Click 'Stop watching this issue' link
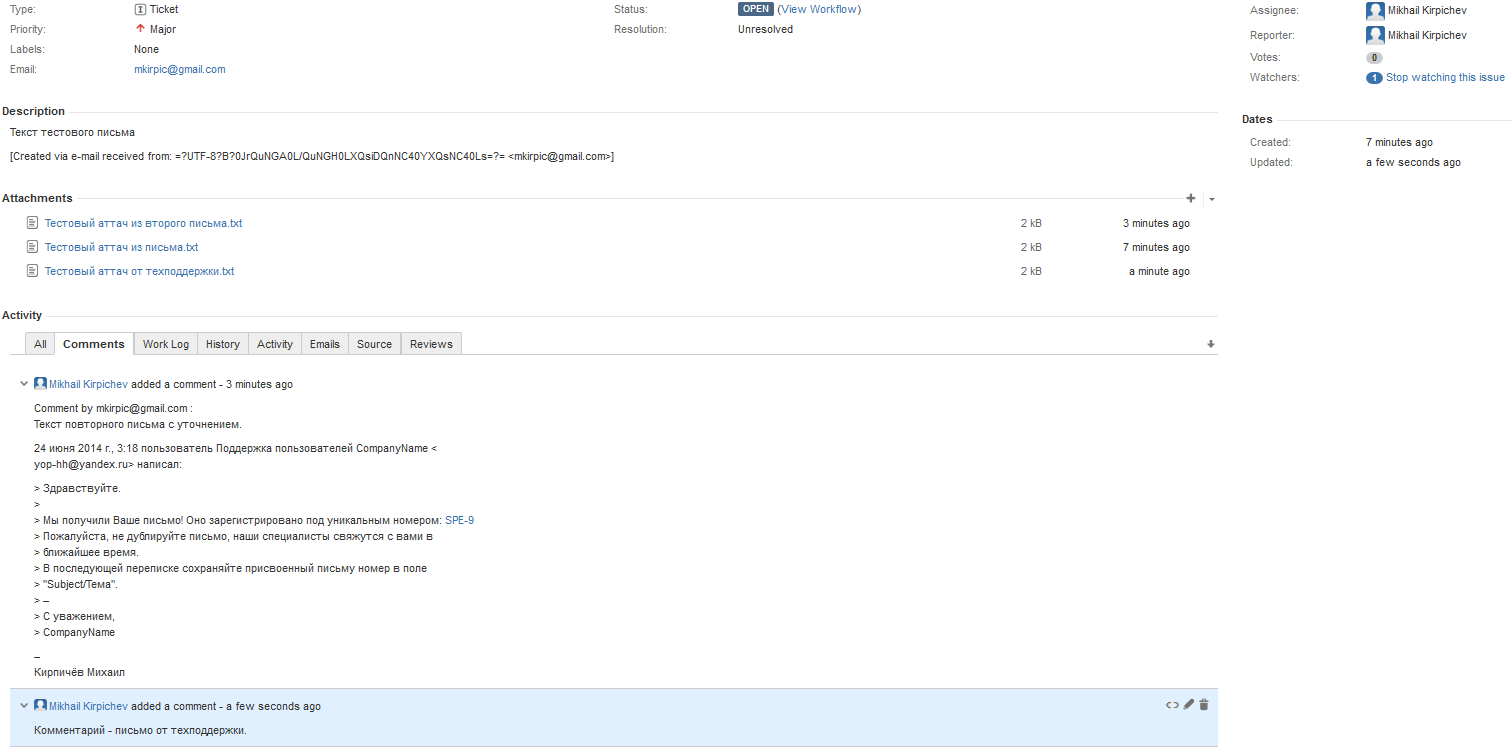The image size is (1512, 756). [x=1445, y=77]
